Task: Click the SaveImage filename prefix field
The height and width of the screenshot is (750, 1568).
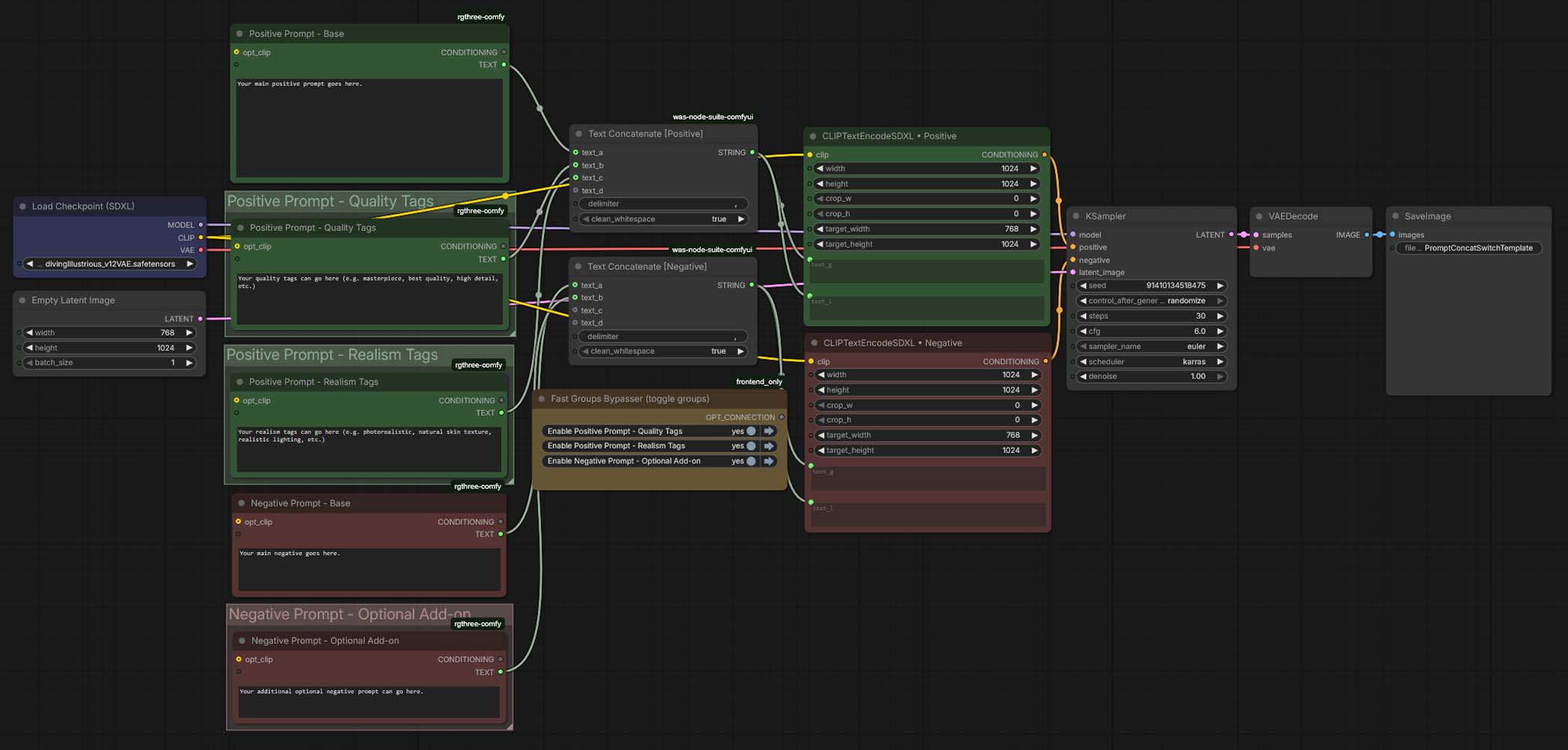Action: (x=1469, y=248)
